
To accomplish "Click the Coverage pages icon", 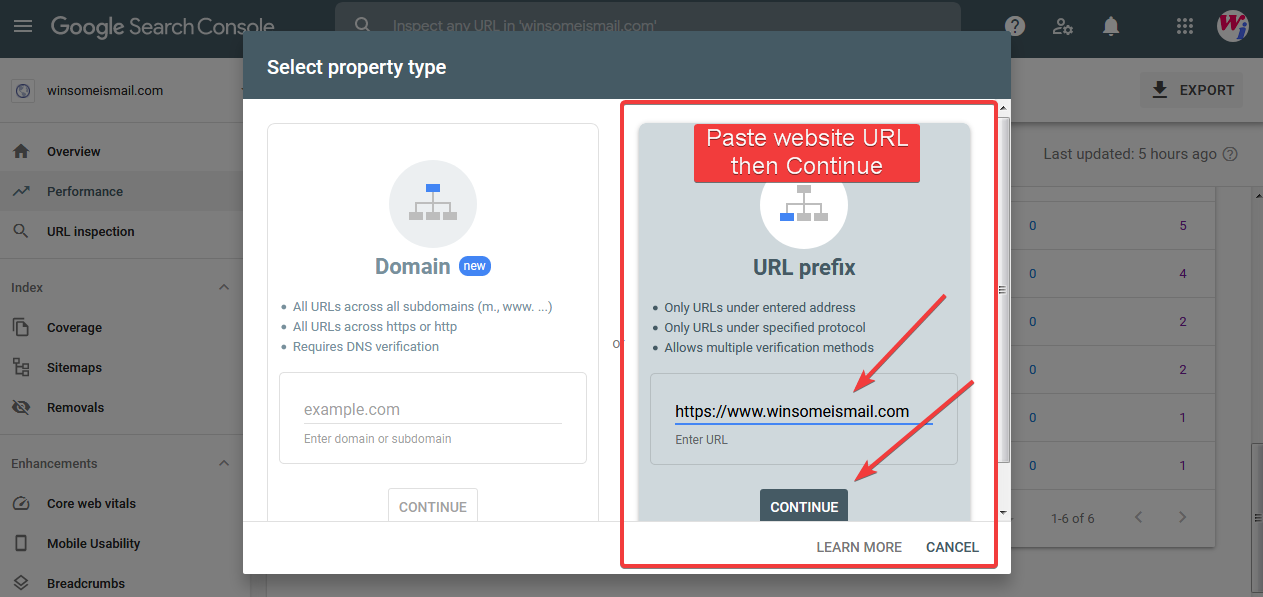I will [21, 327].
